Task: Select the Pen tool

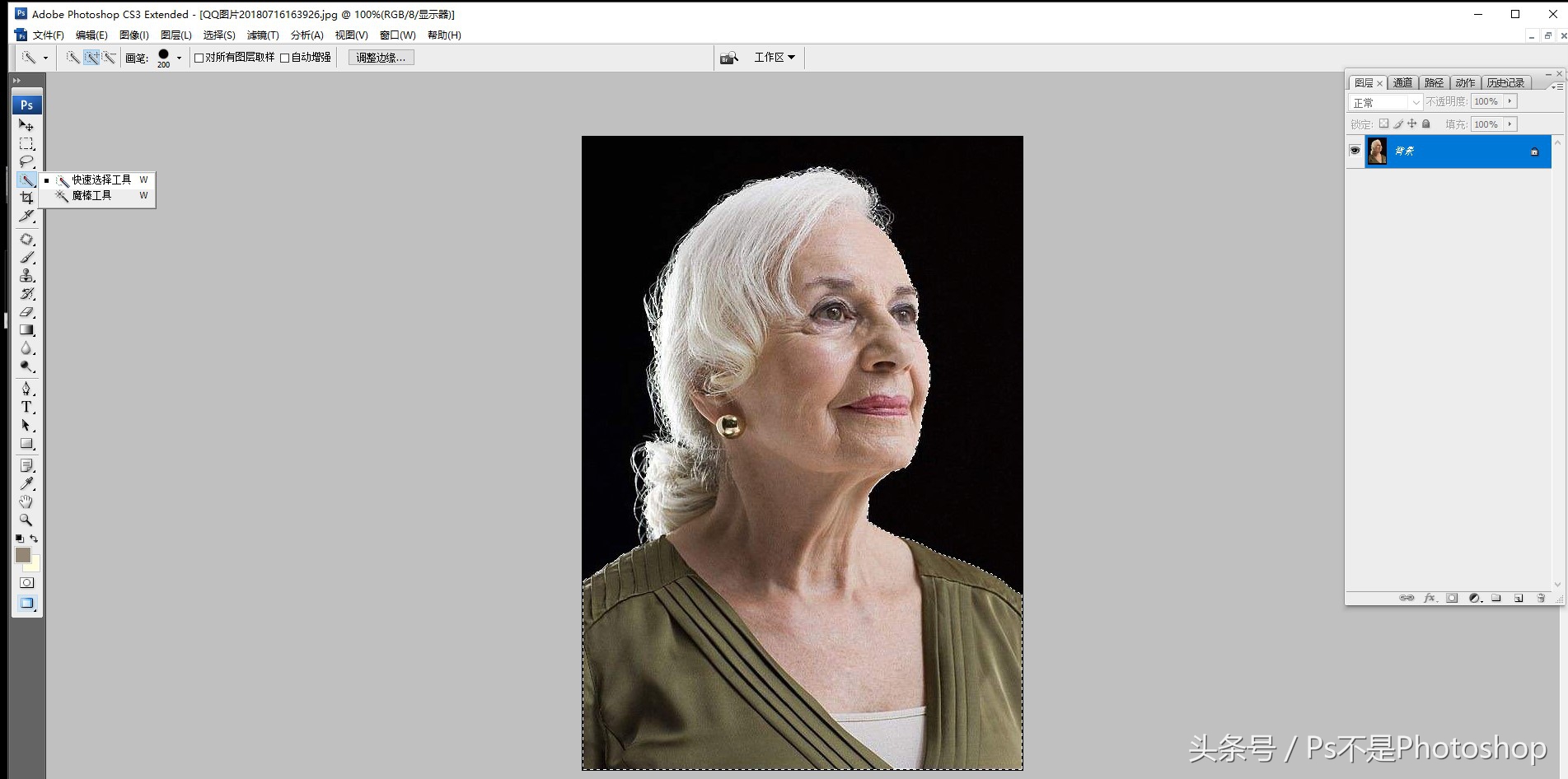Action: tap(26, 389)
